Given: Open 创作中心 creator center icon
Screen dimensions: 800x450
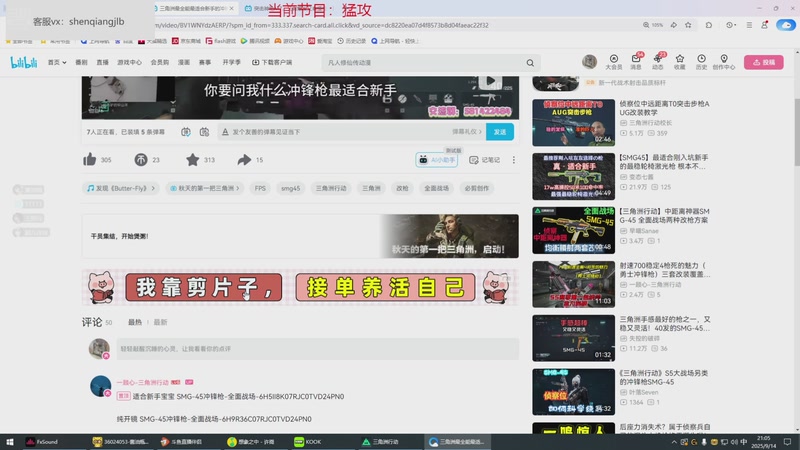Looking at the screenshot, I should (x=724, y=62).
